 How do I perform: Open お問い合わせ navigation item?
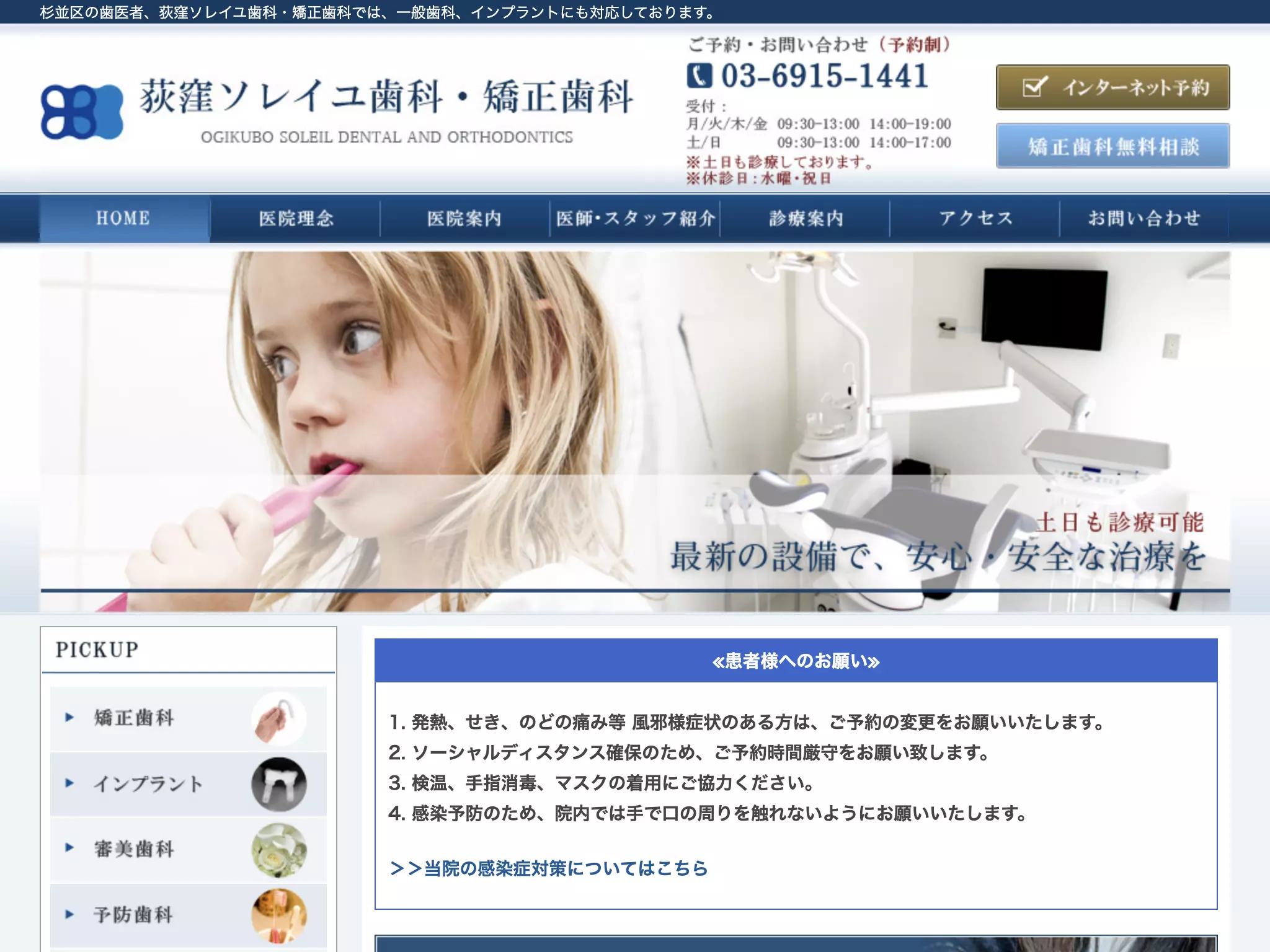tap(1144, 218)
